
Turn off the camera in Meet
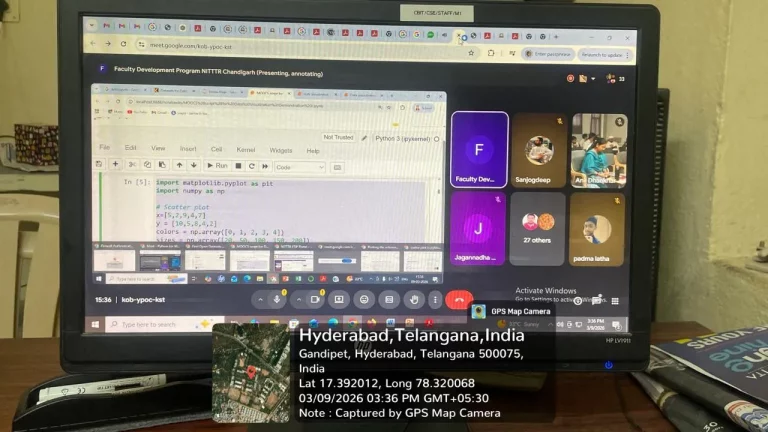point(315,299)
